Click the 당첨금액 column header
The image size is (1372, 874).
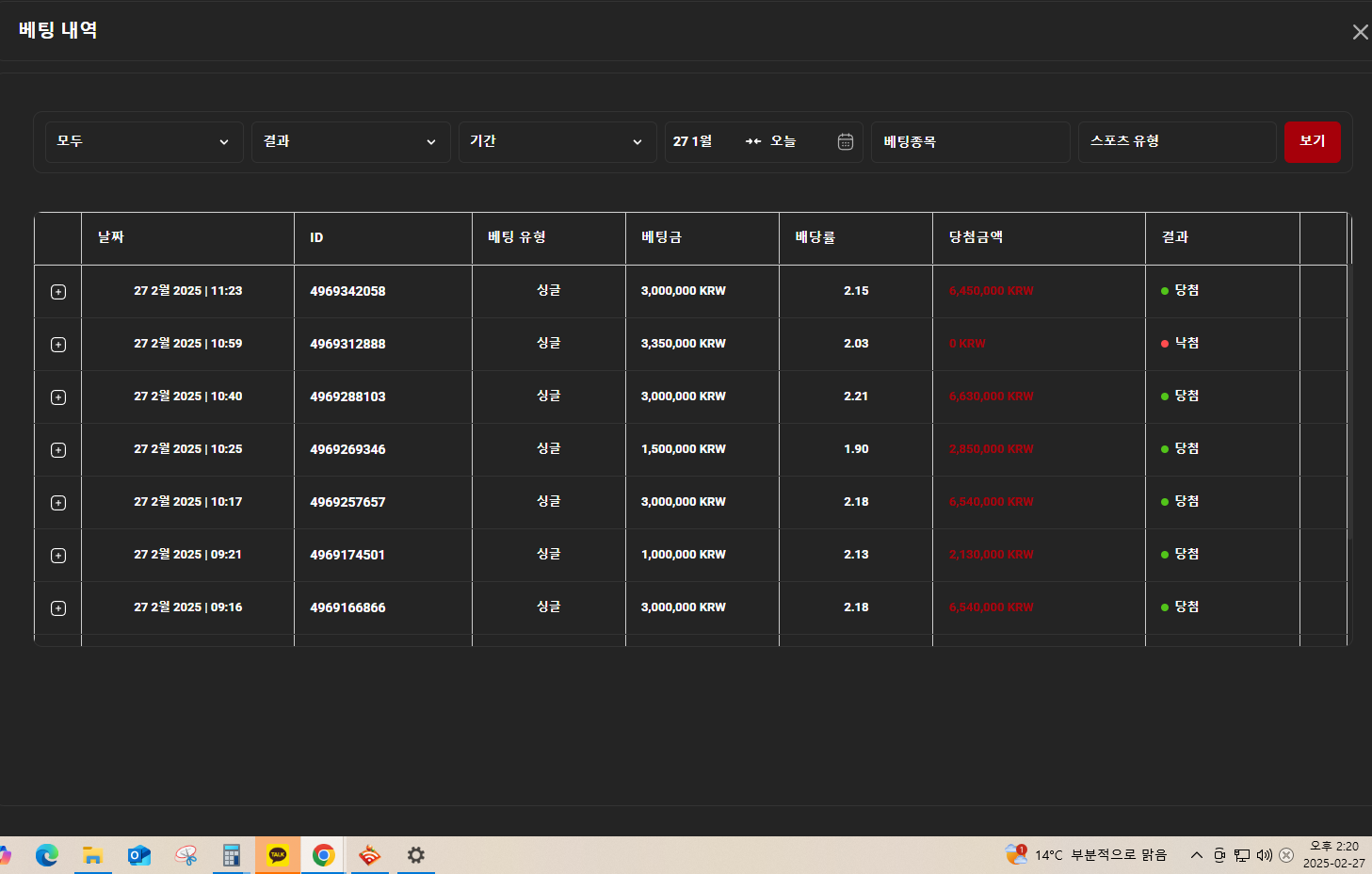click(976, 237)
